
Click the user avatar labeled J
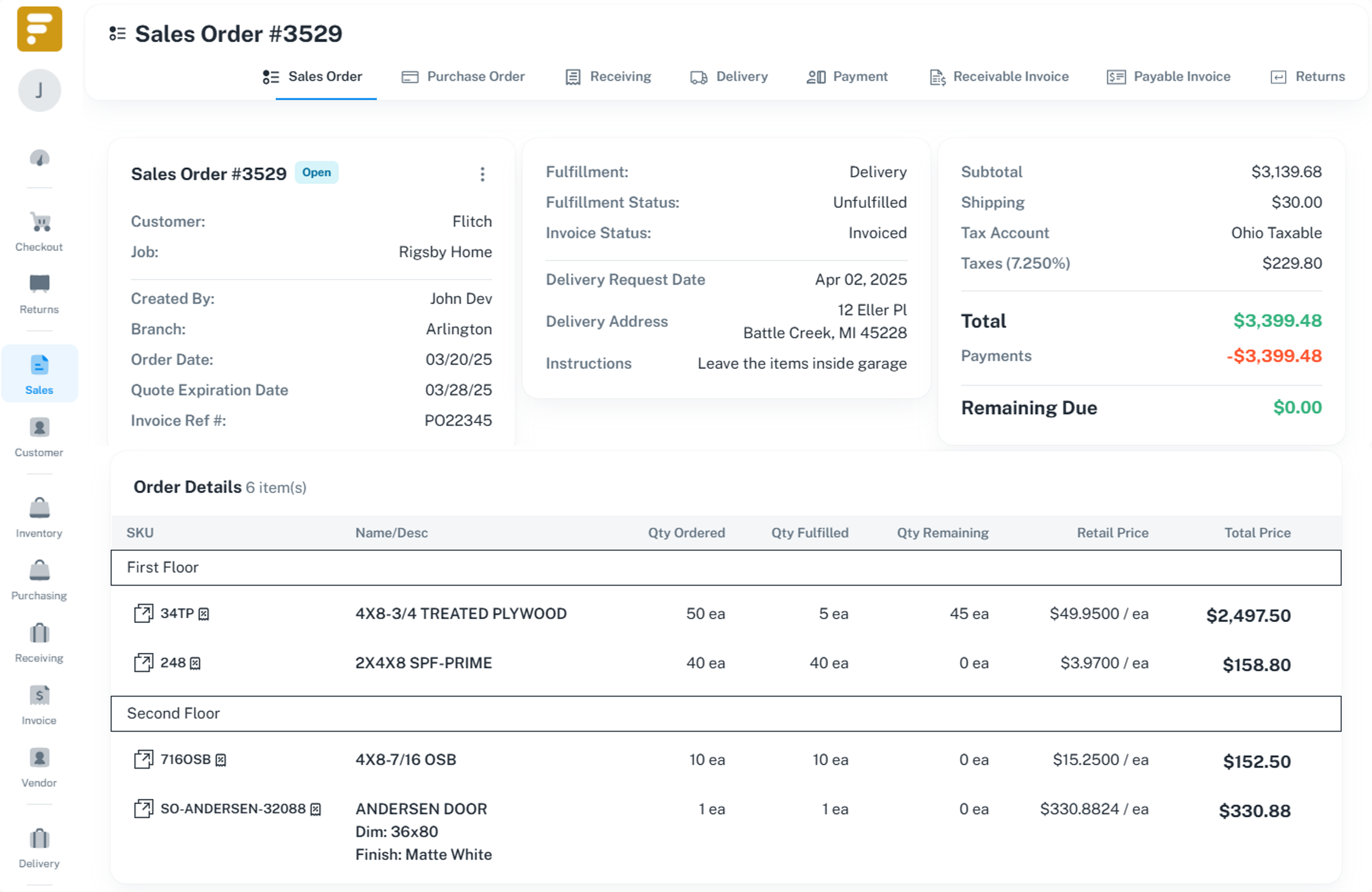pyautogui.click(x=39, y=91)
